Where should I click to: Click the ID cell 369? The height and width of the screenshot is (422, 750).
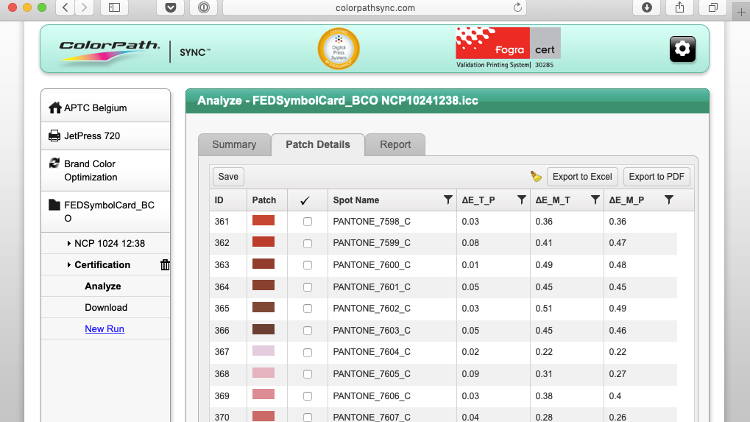(x=222, y=396)
